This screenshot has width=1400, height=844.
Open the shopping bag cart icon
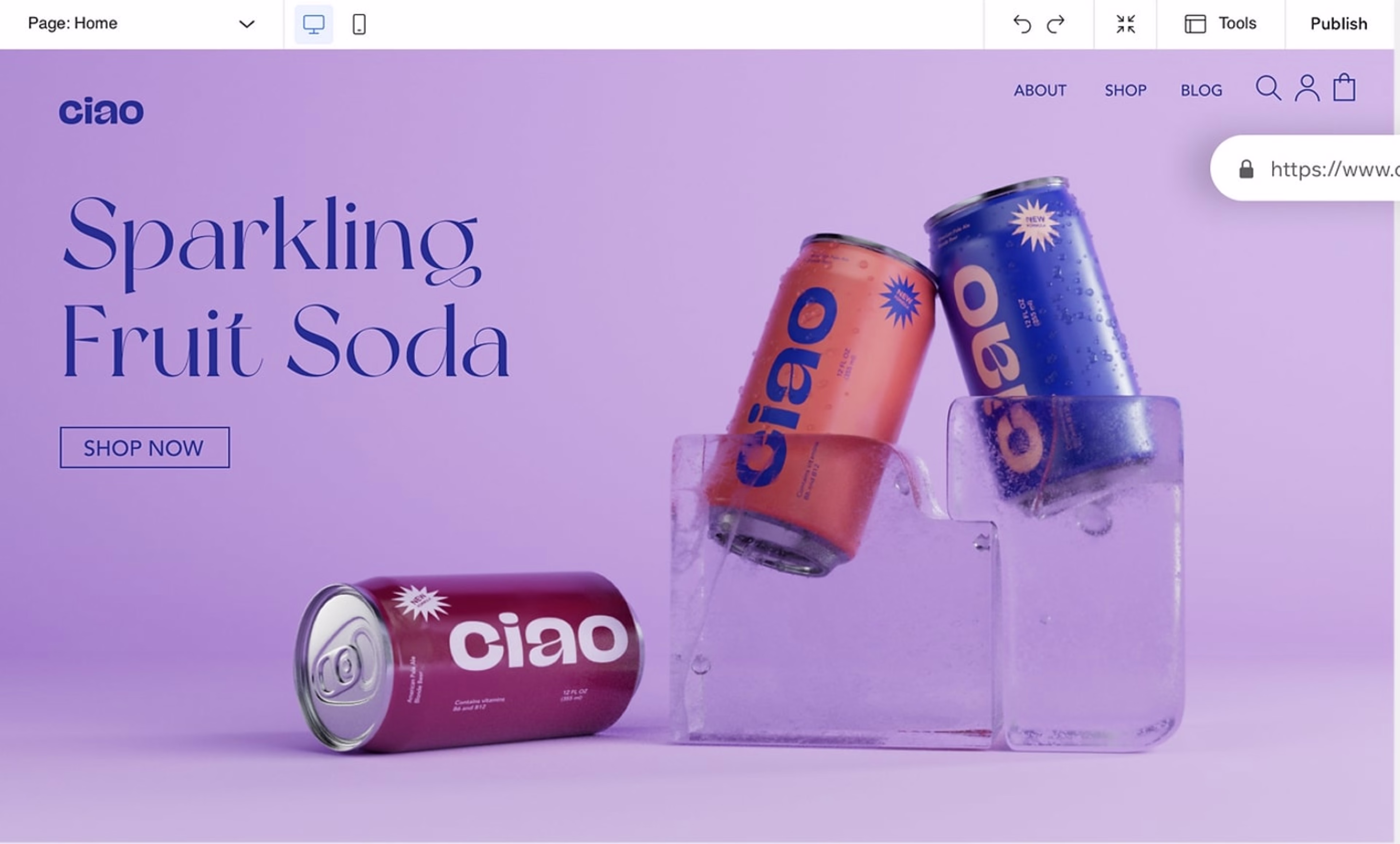[x=1344, y=87]
